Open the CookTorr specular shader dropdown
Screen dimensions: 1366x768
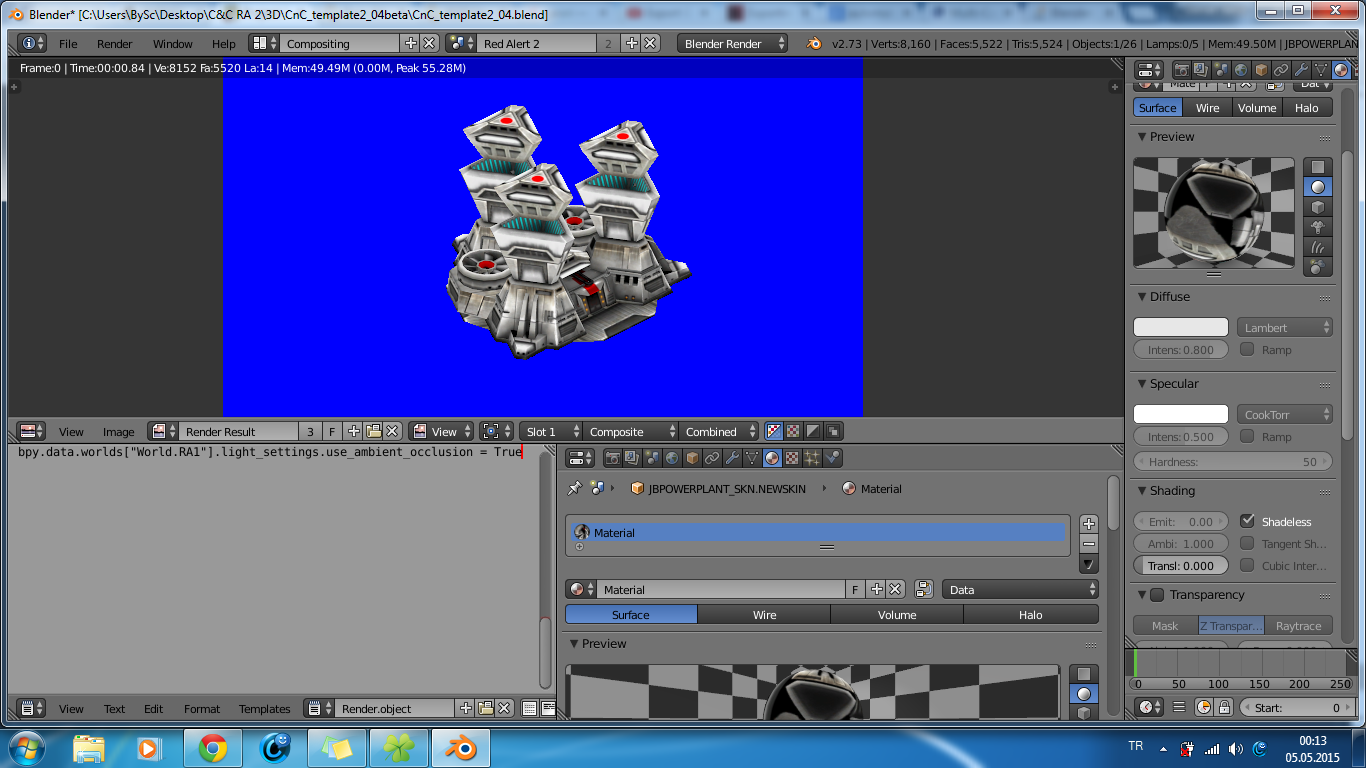pyautogui.click(x=1285, y=415)
